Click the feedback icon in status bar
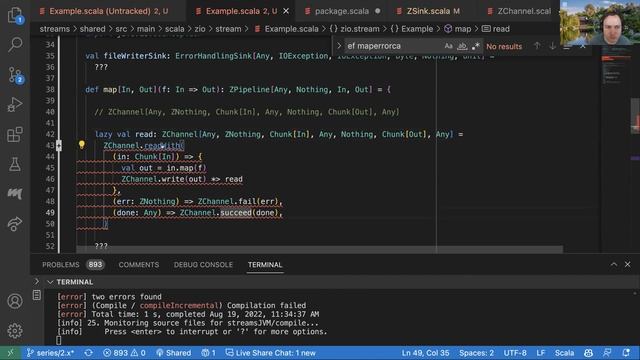Image resolution: width=640 pixels, height=360 pixels. [607, 353]
